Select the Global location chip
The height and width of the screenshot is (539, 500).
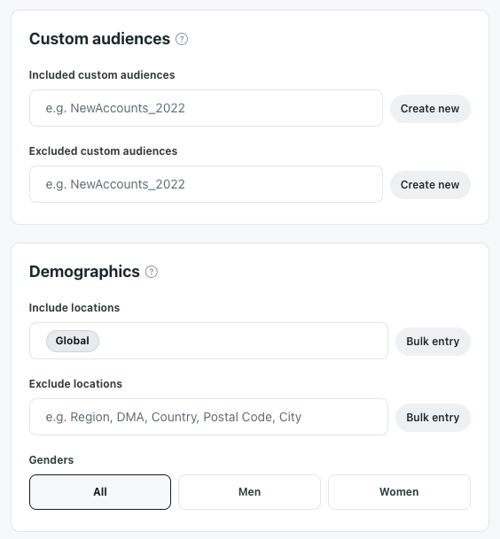coord(73,341)
